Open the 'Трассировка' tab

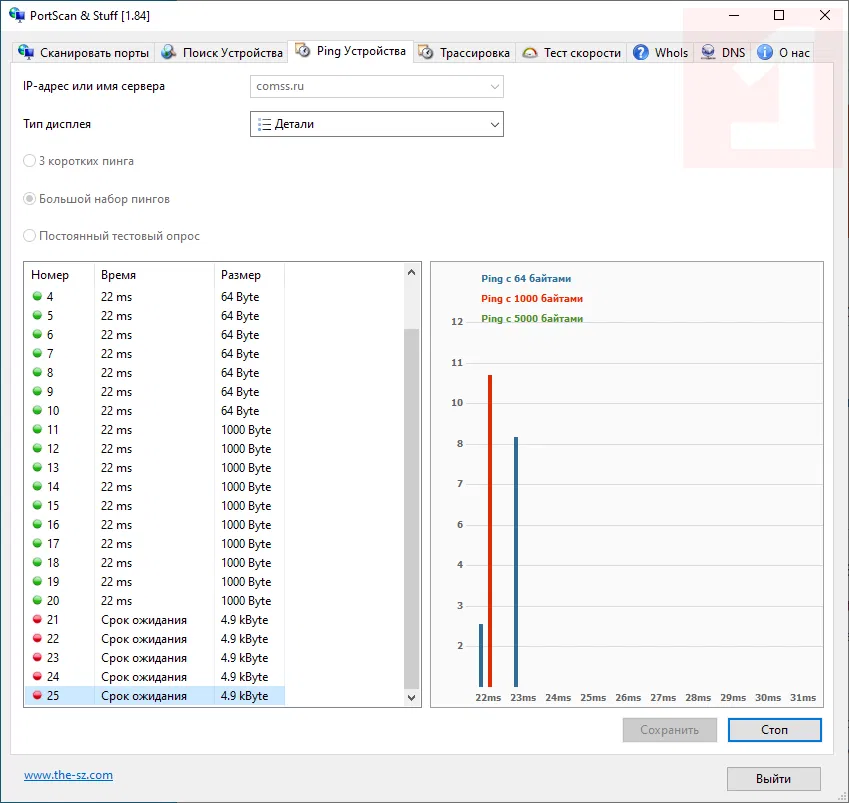[x=464, y=53]
